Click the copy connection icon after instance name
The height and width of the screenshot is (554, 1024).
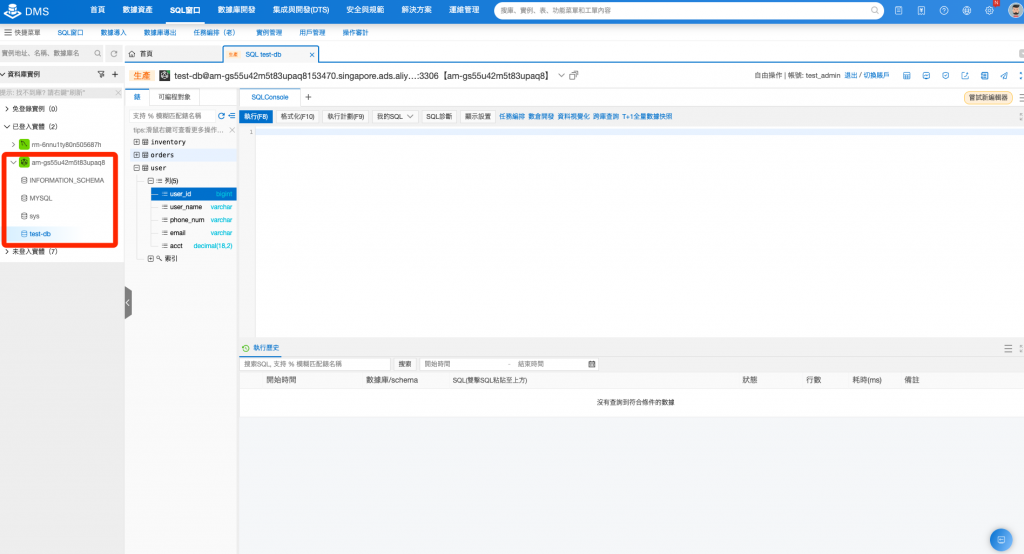click(573, 76)
